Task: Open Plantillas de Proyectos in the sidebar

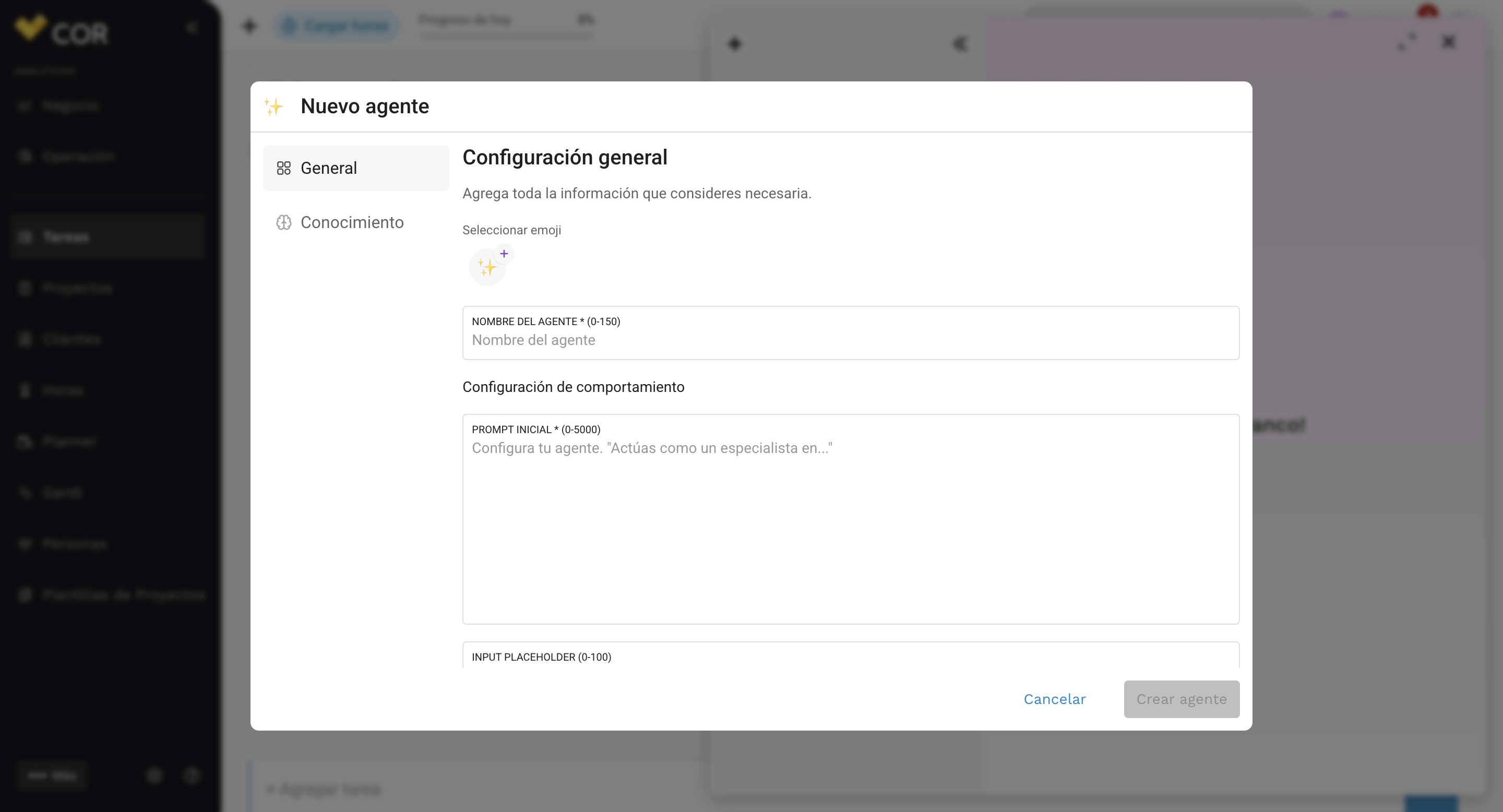Action: [109, 595]
